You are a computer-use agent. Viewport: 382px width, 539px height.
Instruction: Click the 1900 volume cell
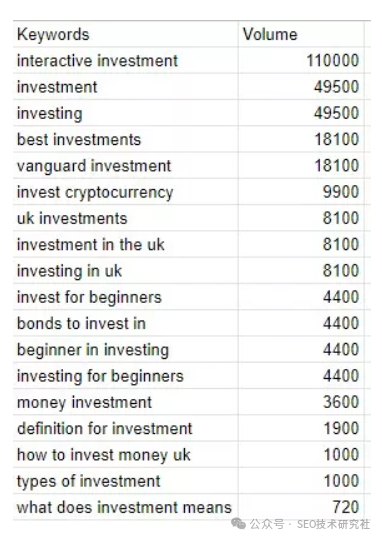[301, 428]
